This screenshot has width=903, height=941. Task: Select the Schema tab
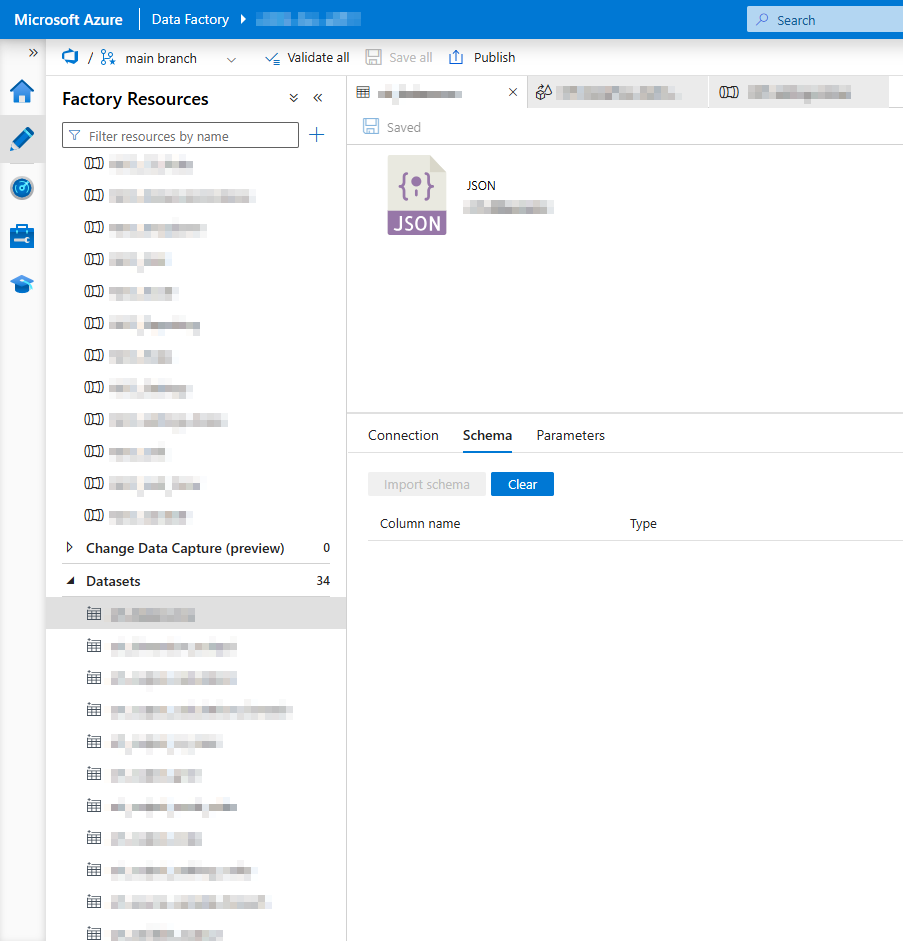[x=487, y=436]
